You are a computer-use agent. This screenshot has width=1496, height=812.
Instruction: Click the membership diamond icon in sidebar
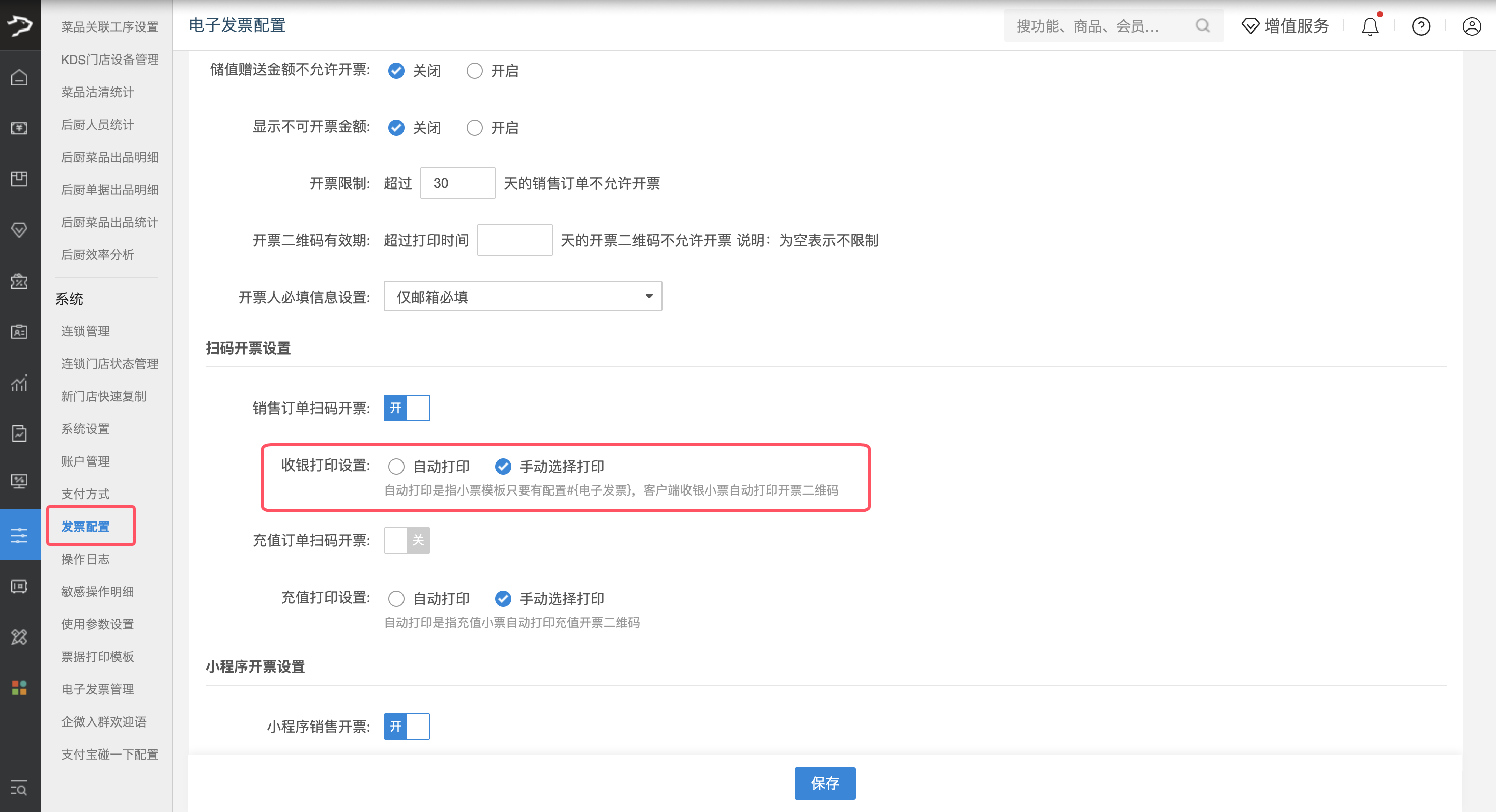(x=20, y=230)
